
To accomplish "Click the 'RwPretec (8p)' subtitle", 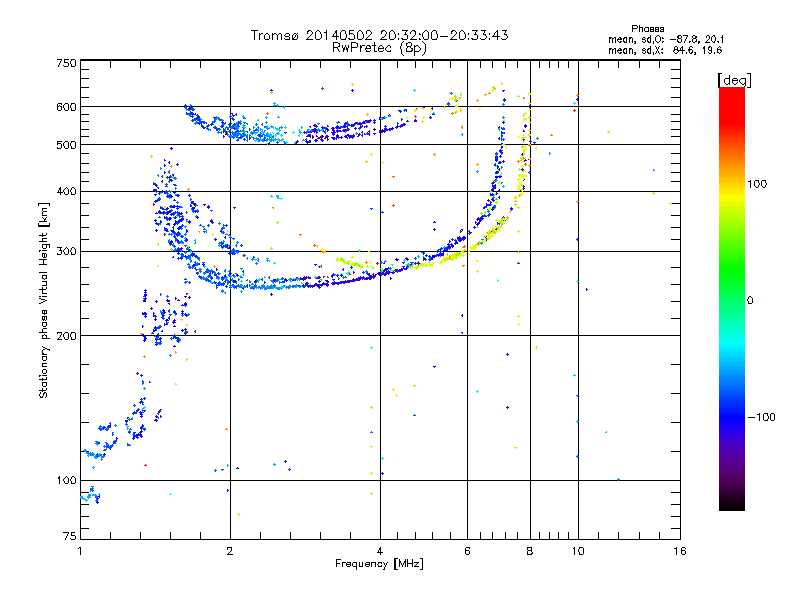I will [379, 48].
